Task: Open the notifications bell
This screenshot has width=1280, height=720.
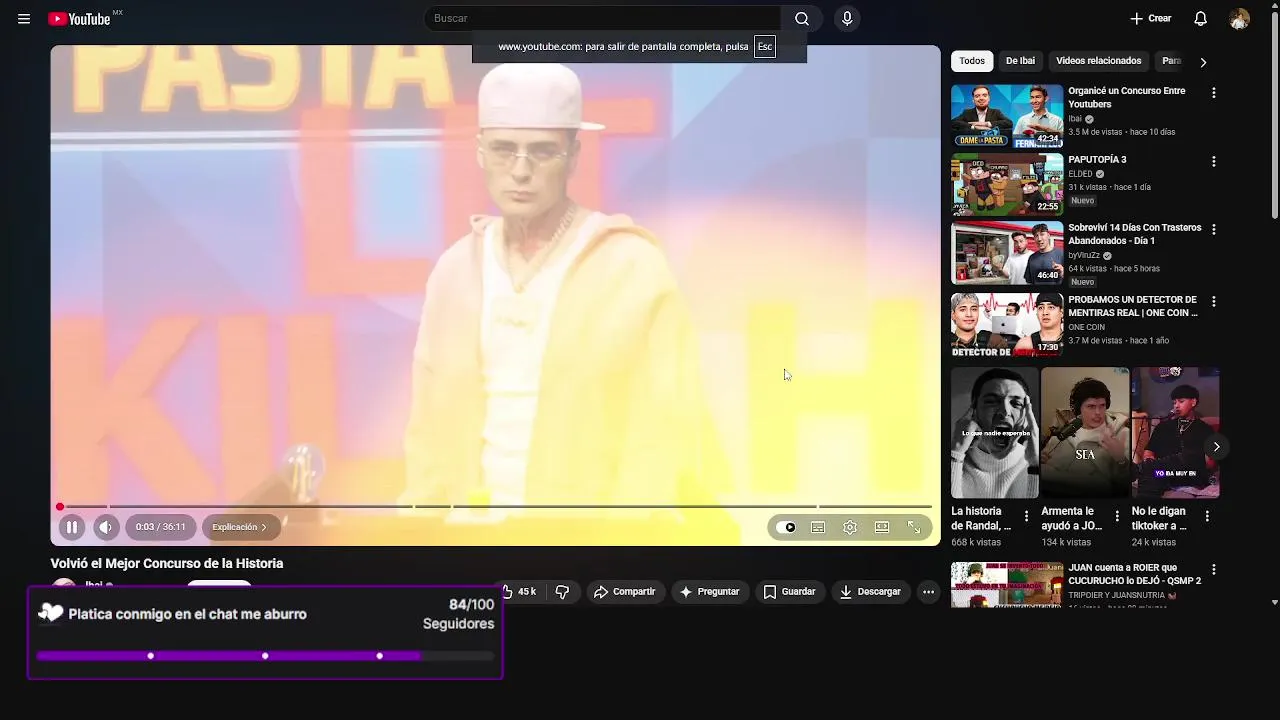Action: (x=1201, y=19)
